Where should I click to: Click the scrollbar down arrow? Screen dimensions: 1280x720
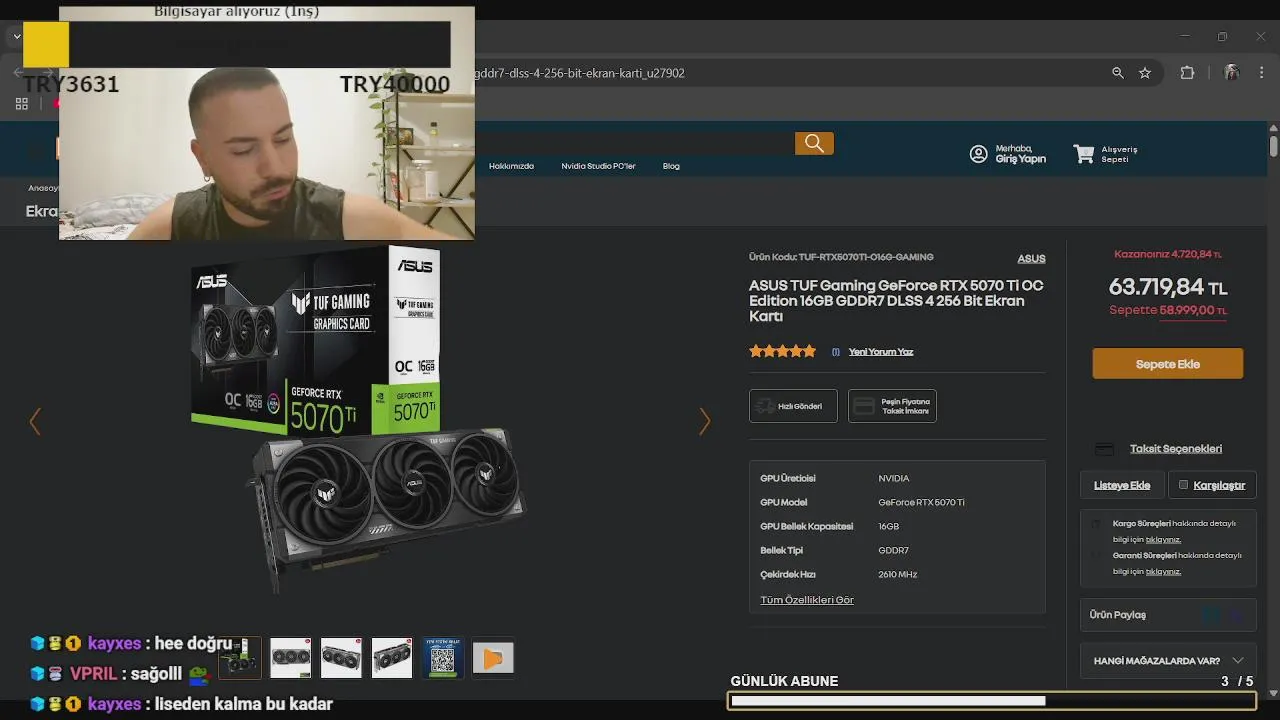[1273, 692]
